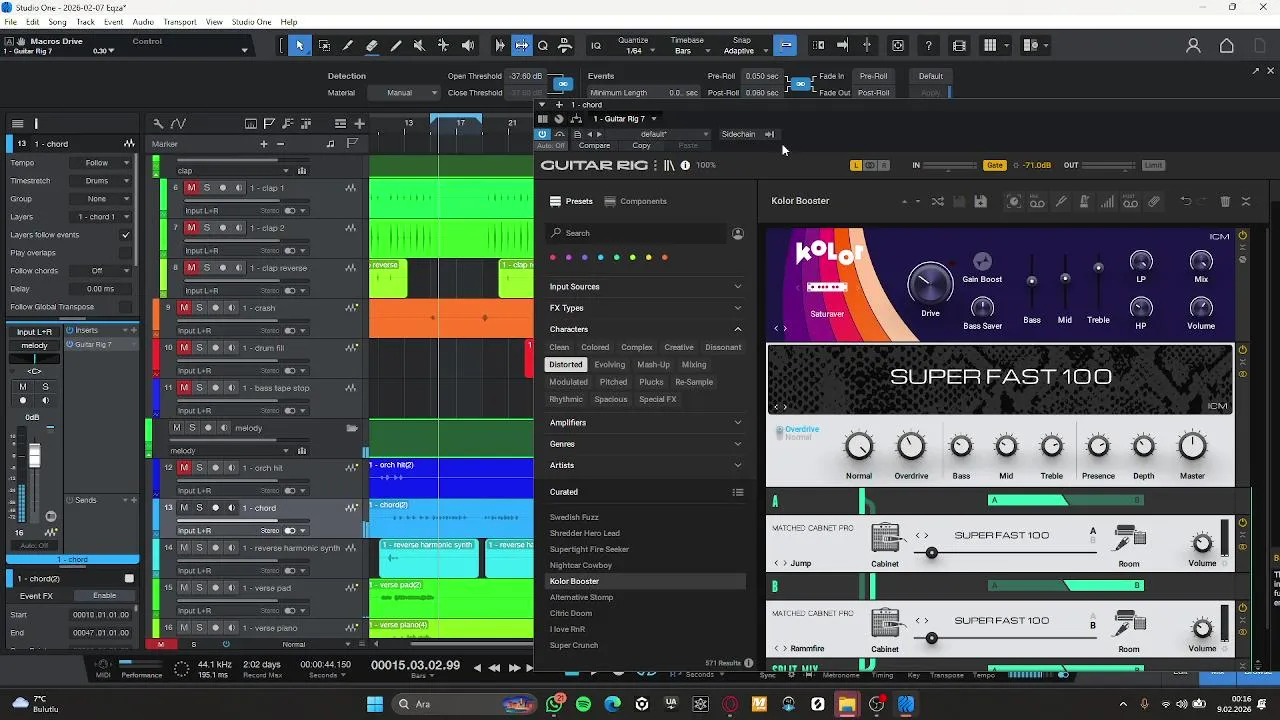Open the Material Manual dropdown
The height and width of the screenshot is (720, 1280).
406,93
